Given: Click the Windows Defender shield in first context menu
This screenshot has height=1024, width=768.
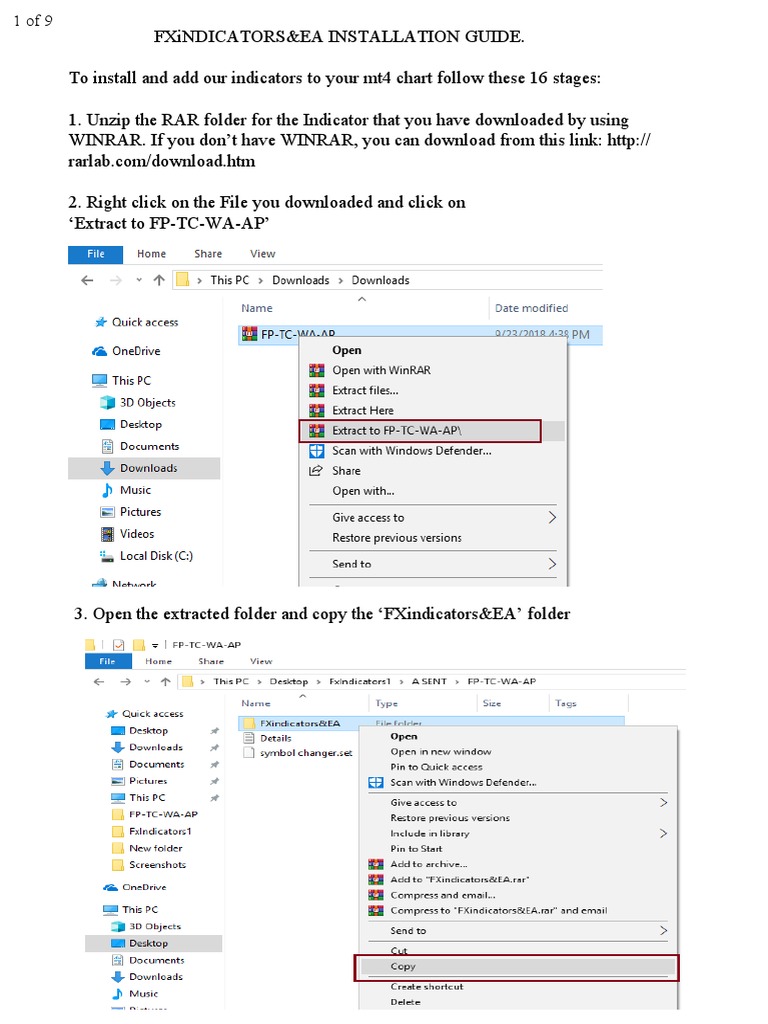Looking at the screenshot, I should [x=317, y=451].
